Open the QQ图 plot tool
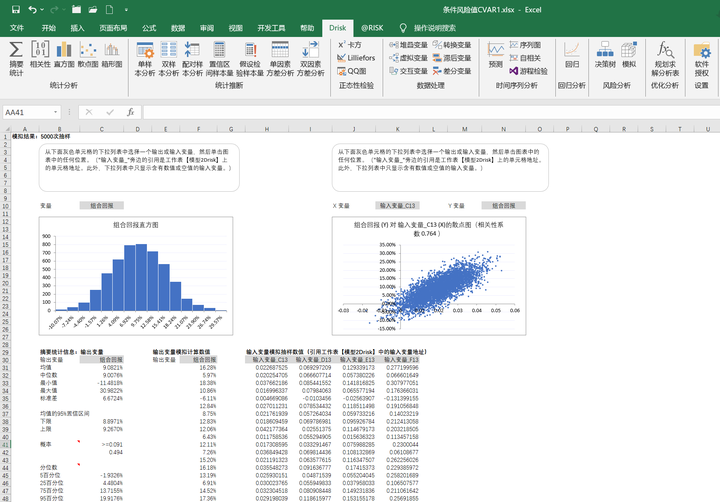 pos(352,71)
